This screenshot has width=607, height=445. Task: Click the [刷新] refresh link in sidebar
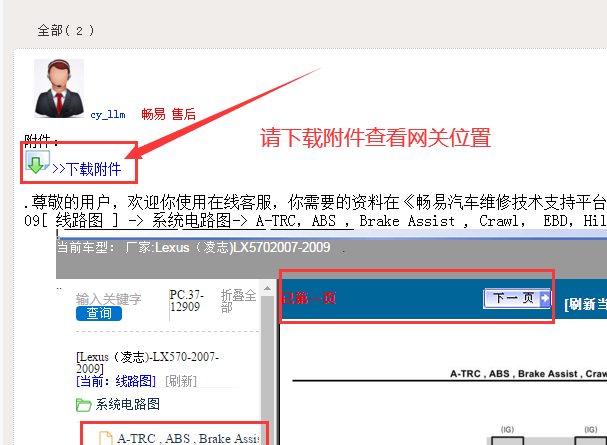[x=181, y=381]
